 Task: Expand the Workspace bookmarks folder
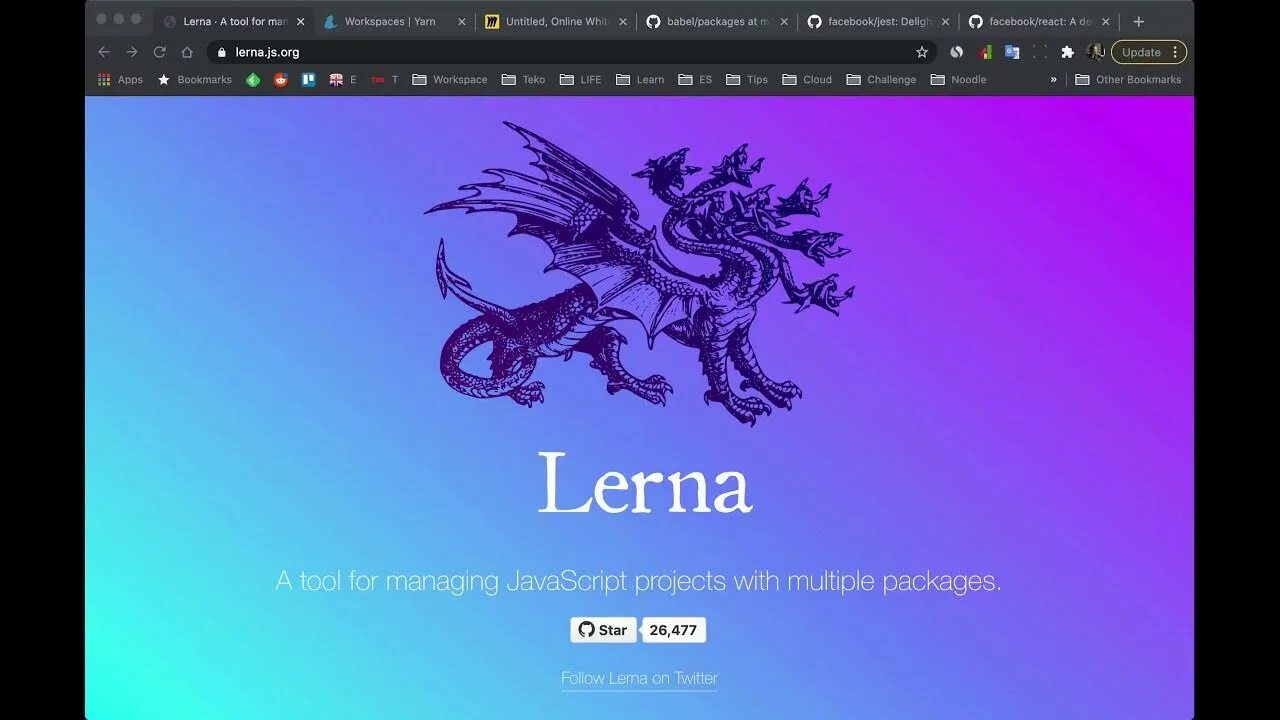[449, 79]
